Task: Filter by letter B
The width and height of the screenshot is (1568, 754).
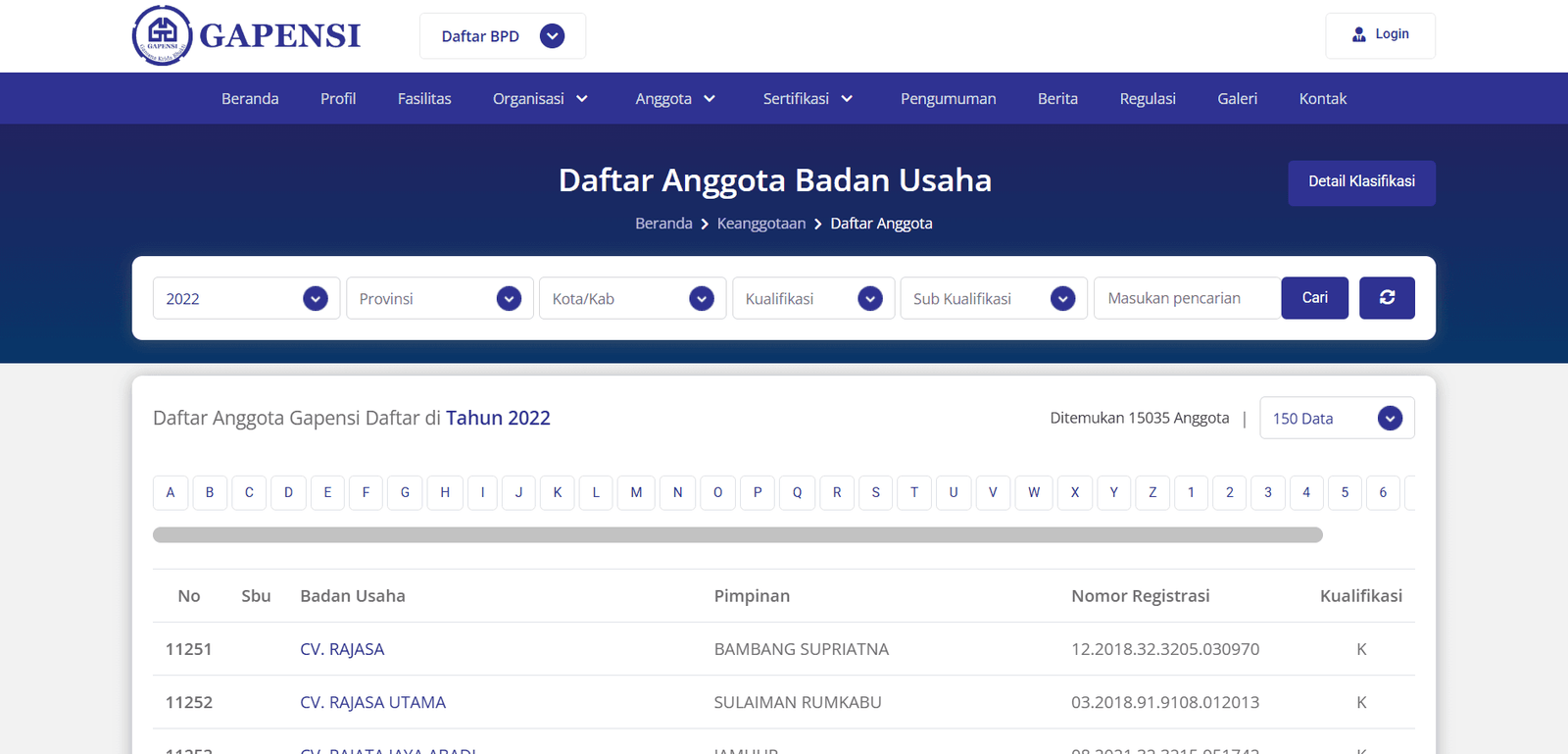Action: pos(210,492)
